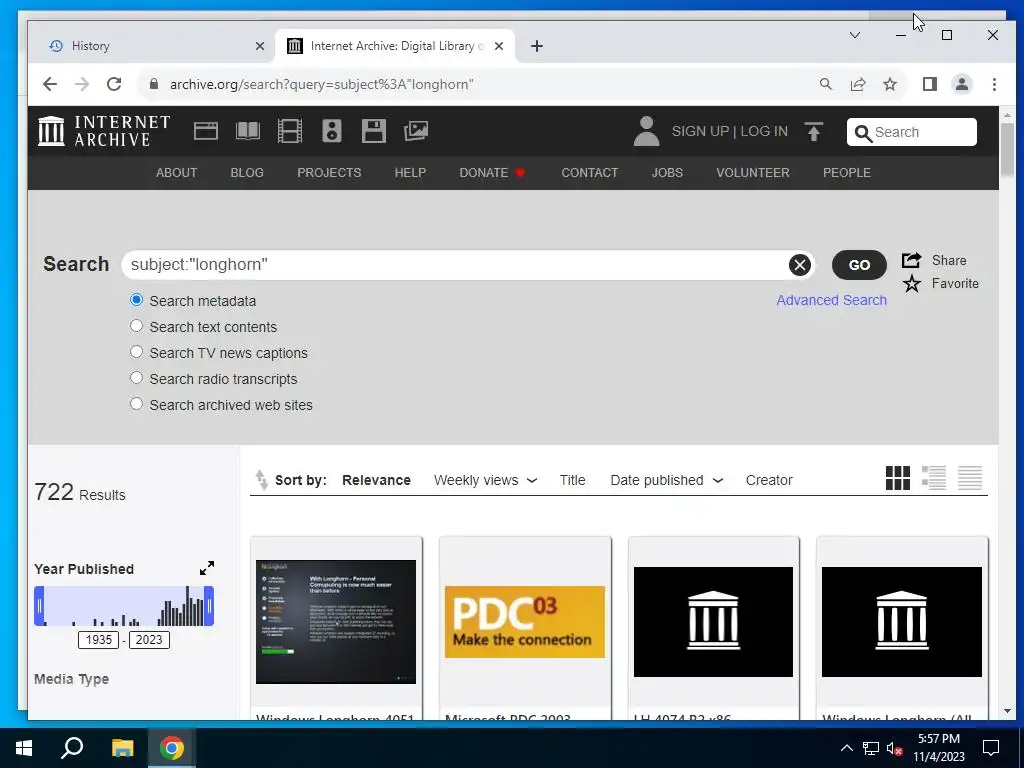Open the VOLUNTEER menu item
This screenshot has height=768, width=1024.
click(x=753, y=172)
